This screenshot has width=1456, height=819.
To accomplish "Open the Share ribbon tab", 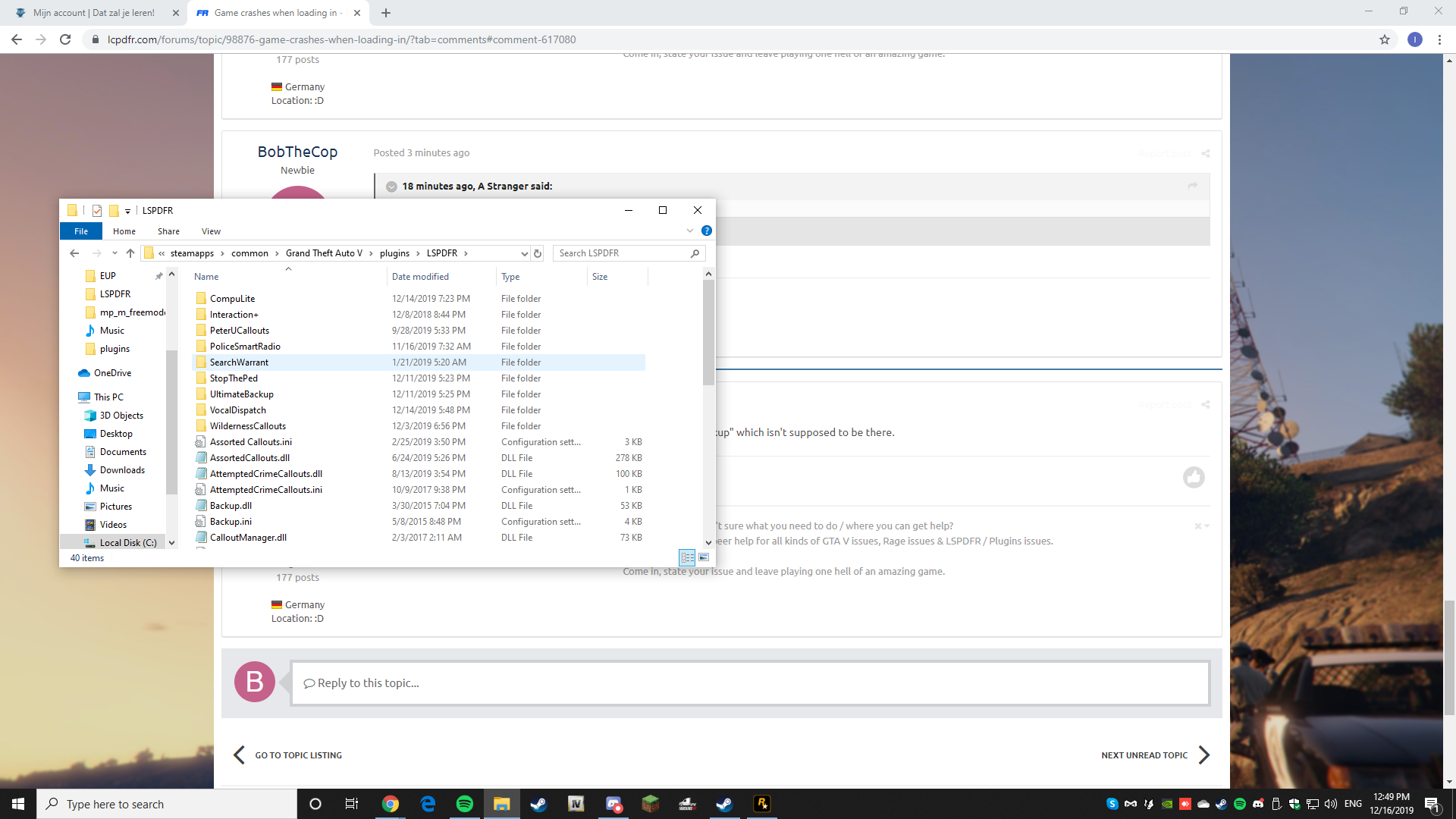I will (168, 231).
